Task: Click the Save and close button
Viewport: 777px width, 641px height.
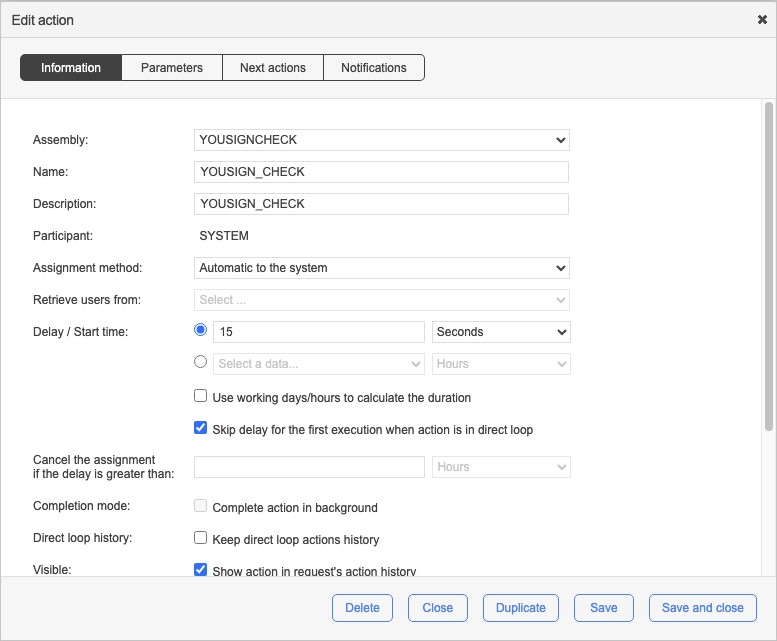Action: (x=702, y=608)
